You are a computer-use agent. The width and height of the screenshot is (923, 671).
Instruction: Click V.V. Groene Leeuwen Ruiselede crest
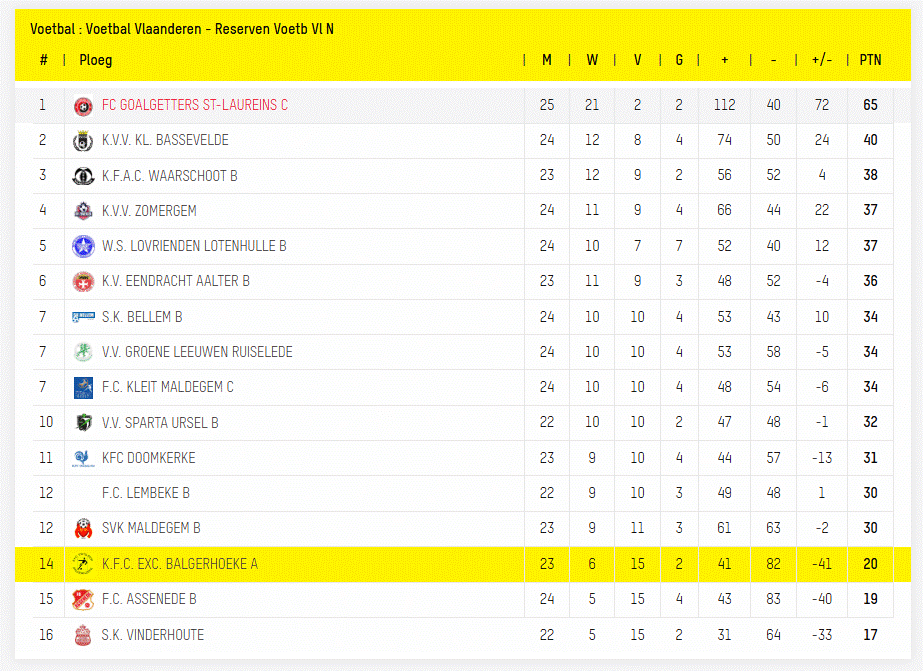(x=83, y=352)
